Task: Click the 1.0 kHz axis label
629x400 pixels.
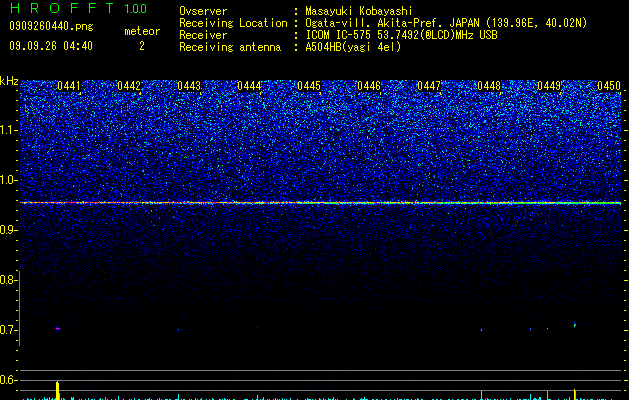Action: point(8,180)
